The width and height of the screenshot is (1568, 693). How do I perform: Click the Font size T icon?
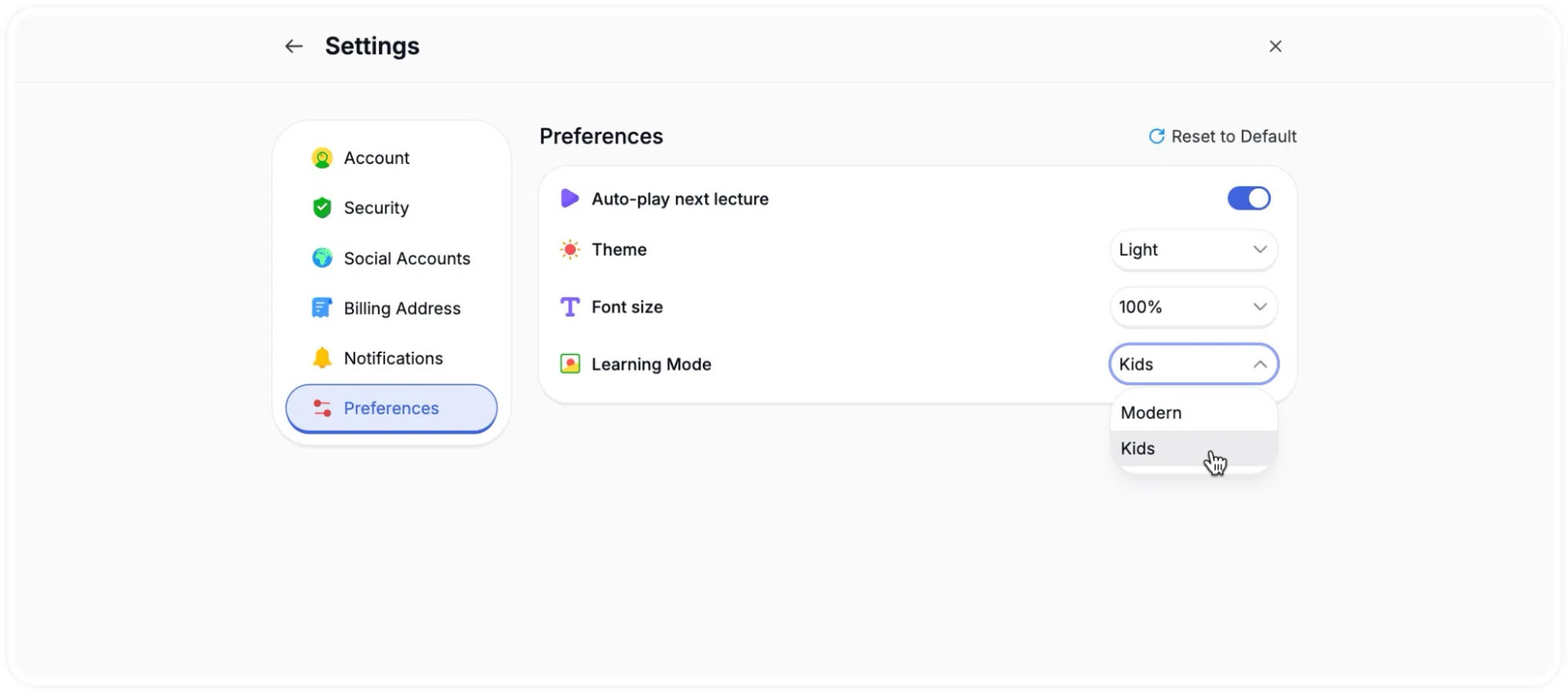pyautogui.click(x=570, y=307)
